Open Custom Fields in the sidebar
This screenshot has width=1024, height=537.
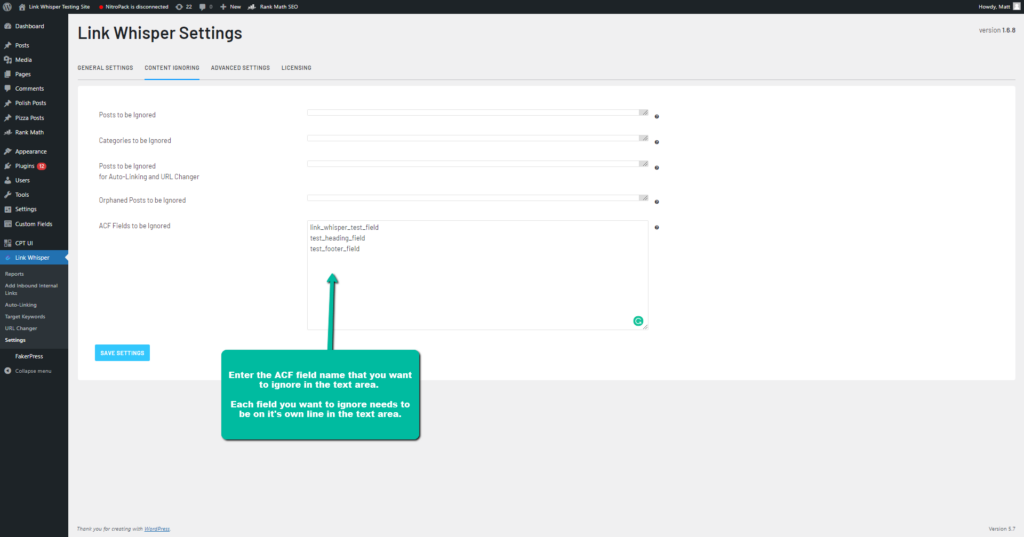(x=32, y=224)
